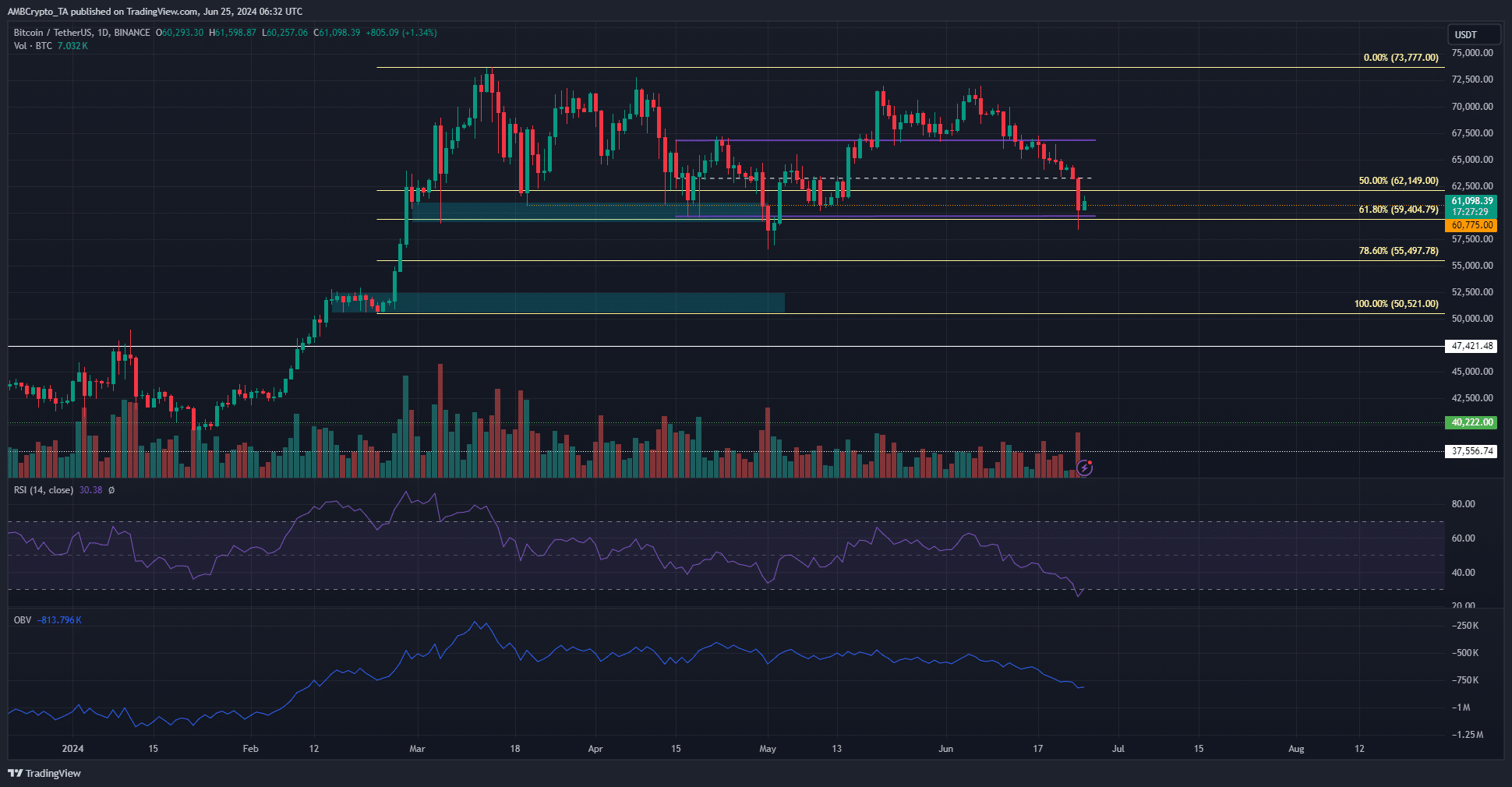Click the green 40,222.00 price tag

[x=1471, y=422]
